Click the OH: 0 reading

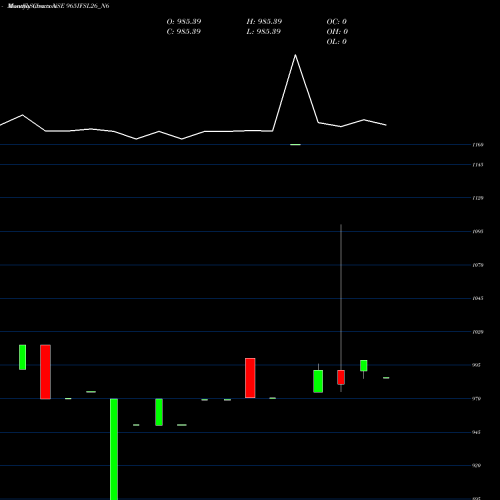(337, 32)
